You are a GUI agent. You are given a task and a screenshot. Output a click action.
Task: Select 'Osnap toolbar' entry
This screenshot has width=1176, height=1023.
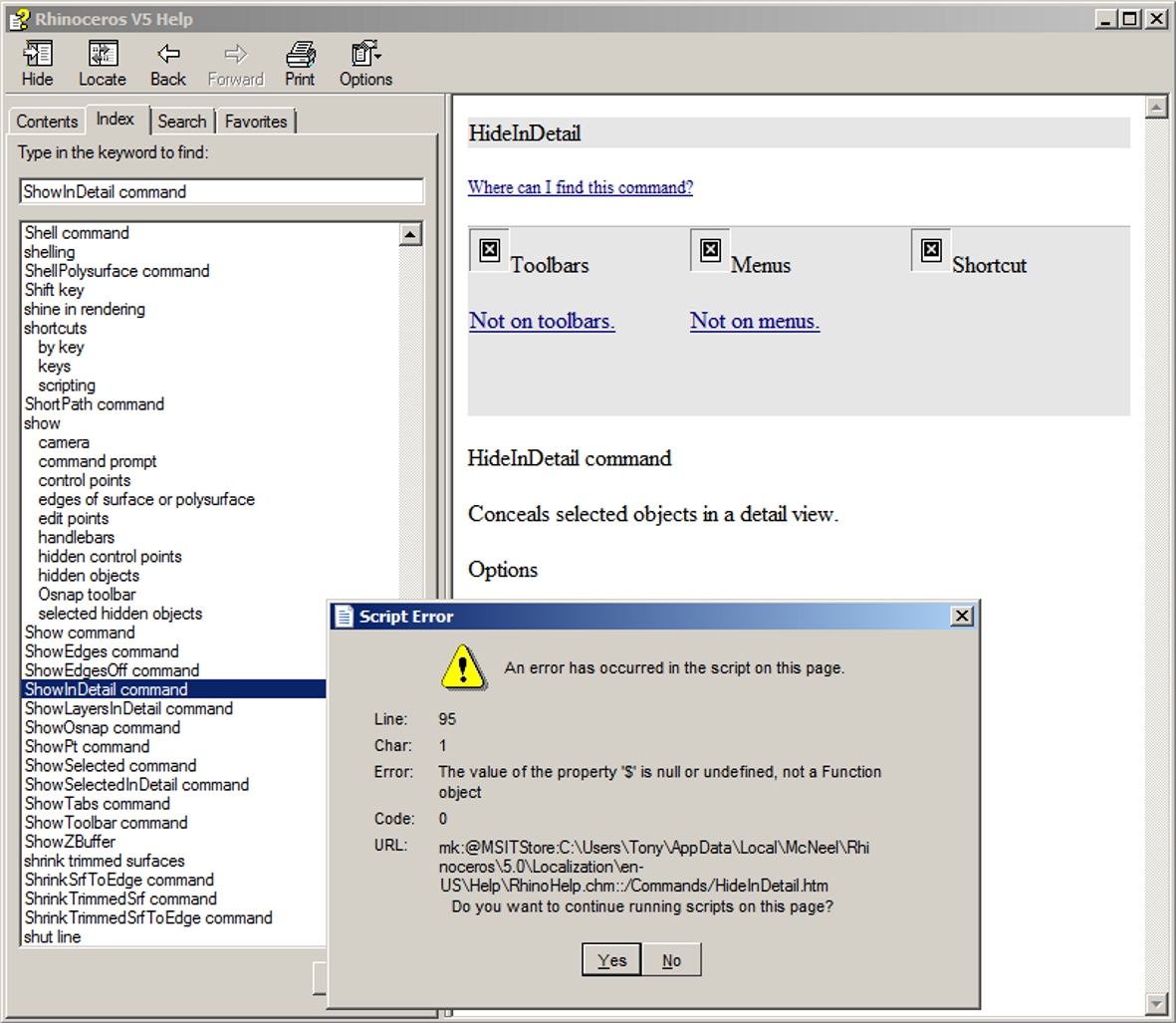87,594
